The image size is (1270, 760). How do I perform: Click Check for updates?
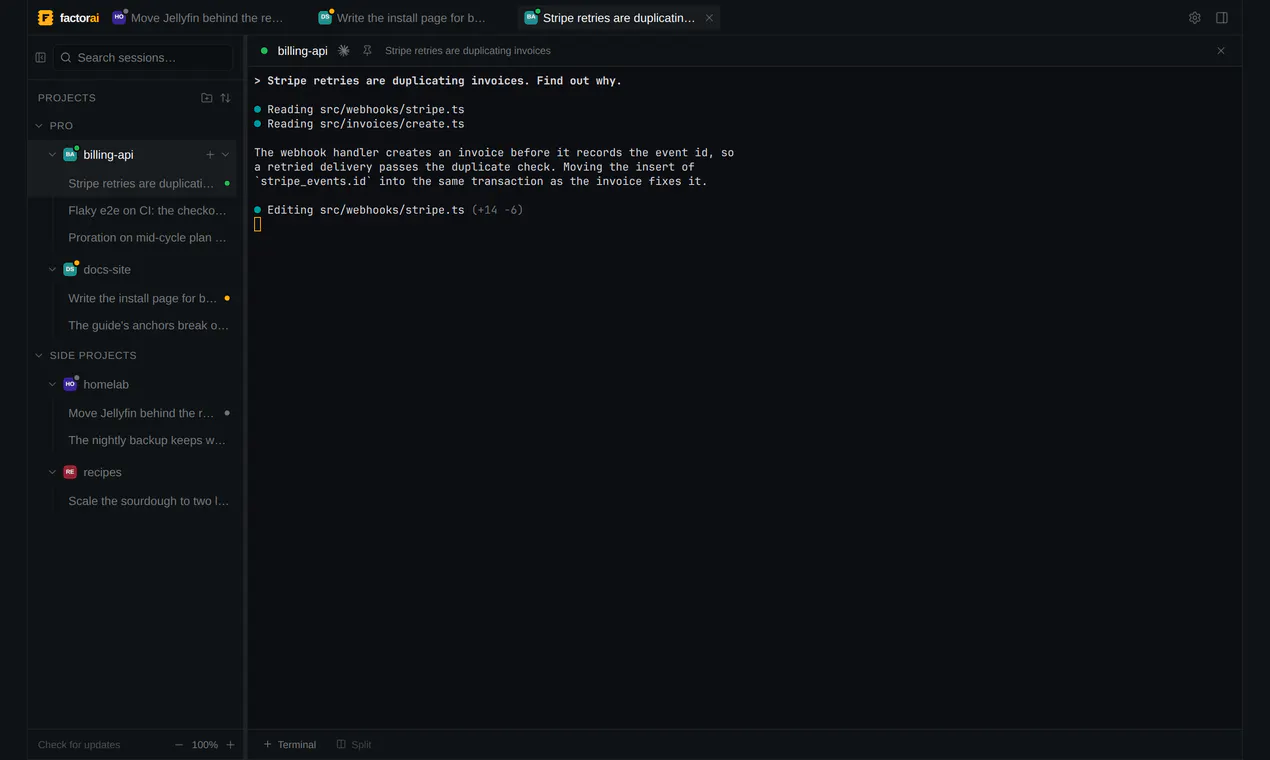coord(79,745)
